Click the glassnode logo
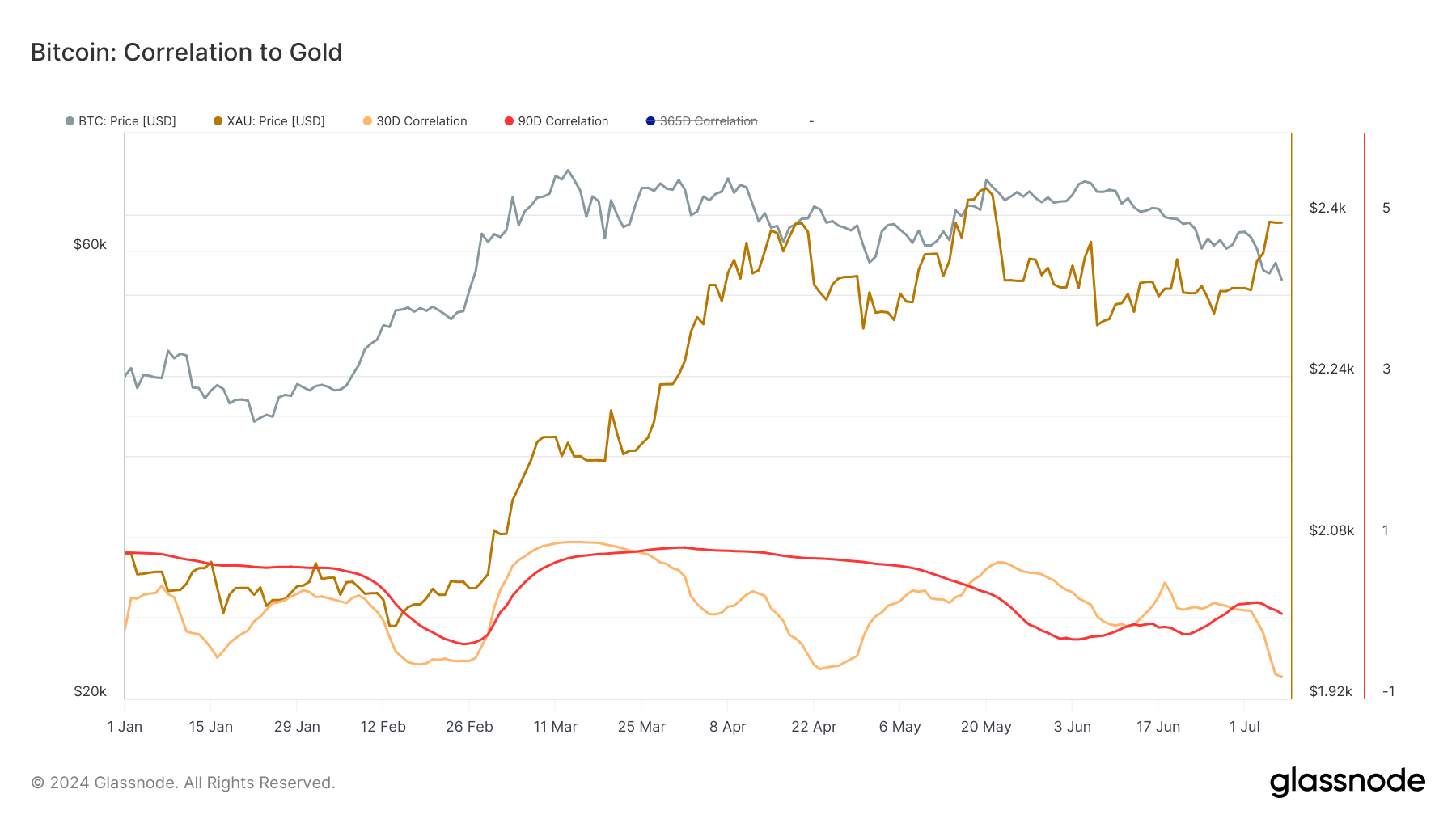 [1347, 782]
